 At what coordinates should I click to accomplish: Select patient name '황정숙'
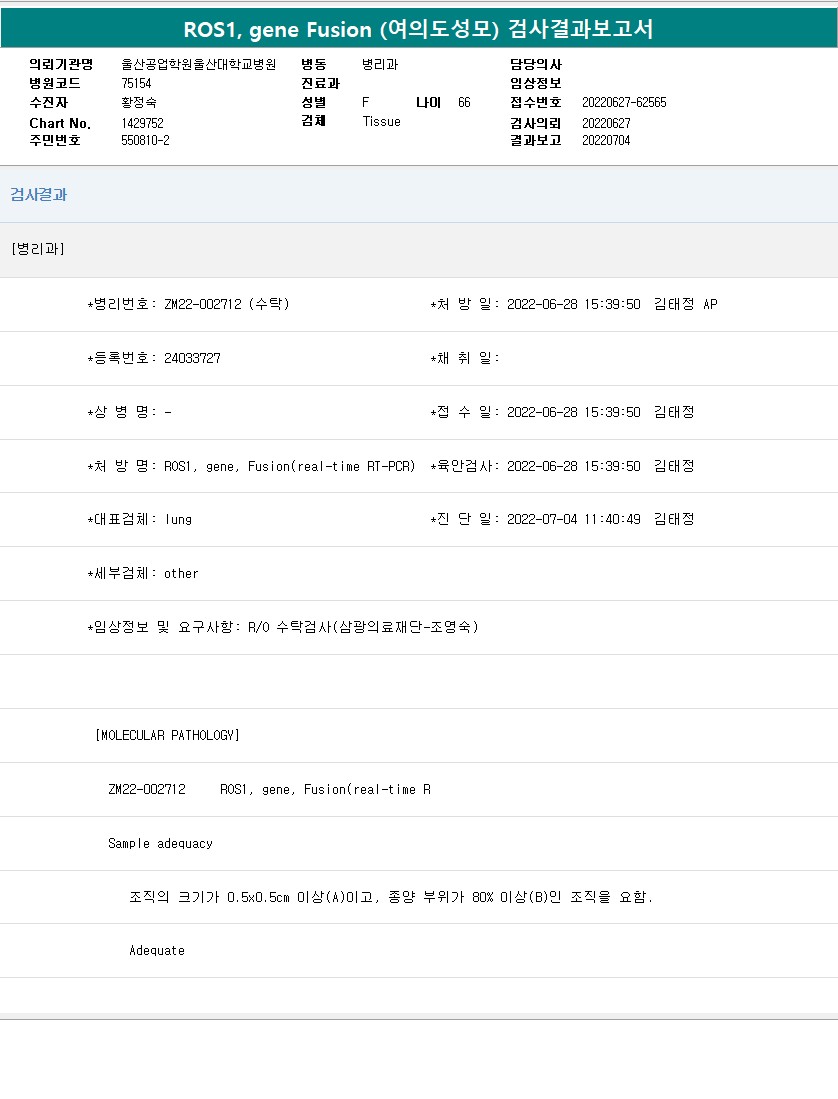[139, 102]
